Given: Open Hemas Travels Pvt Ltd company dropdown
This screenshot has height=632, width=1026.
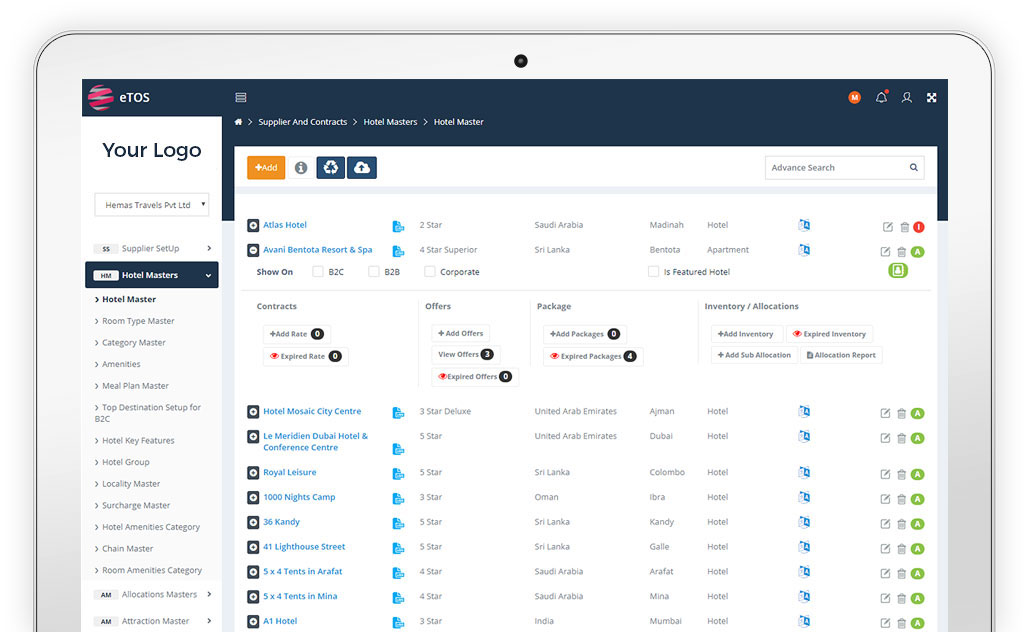Looking at the screenshot, I should pyautogui.click(x=152, y=205).
